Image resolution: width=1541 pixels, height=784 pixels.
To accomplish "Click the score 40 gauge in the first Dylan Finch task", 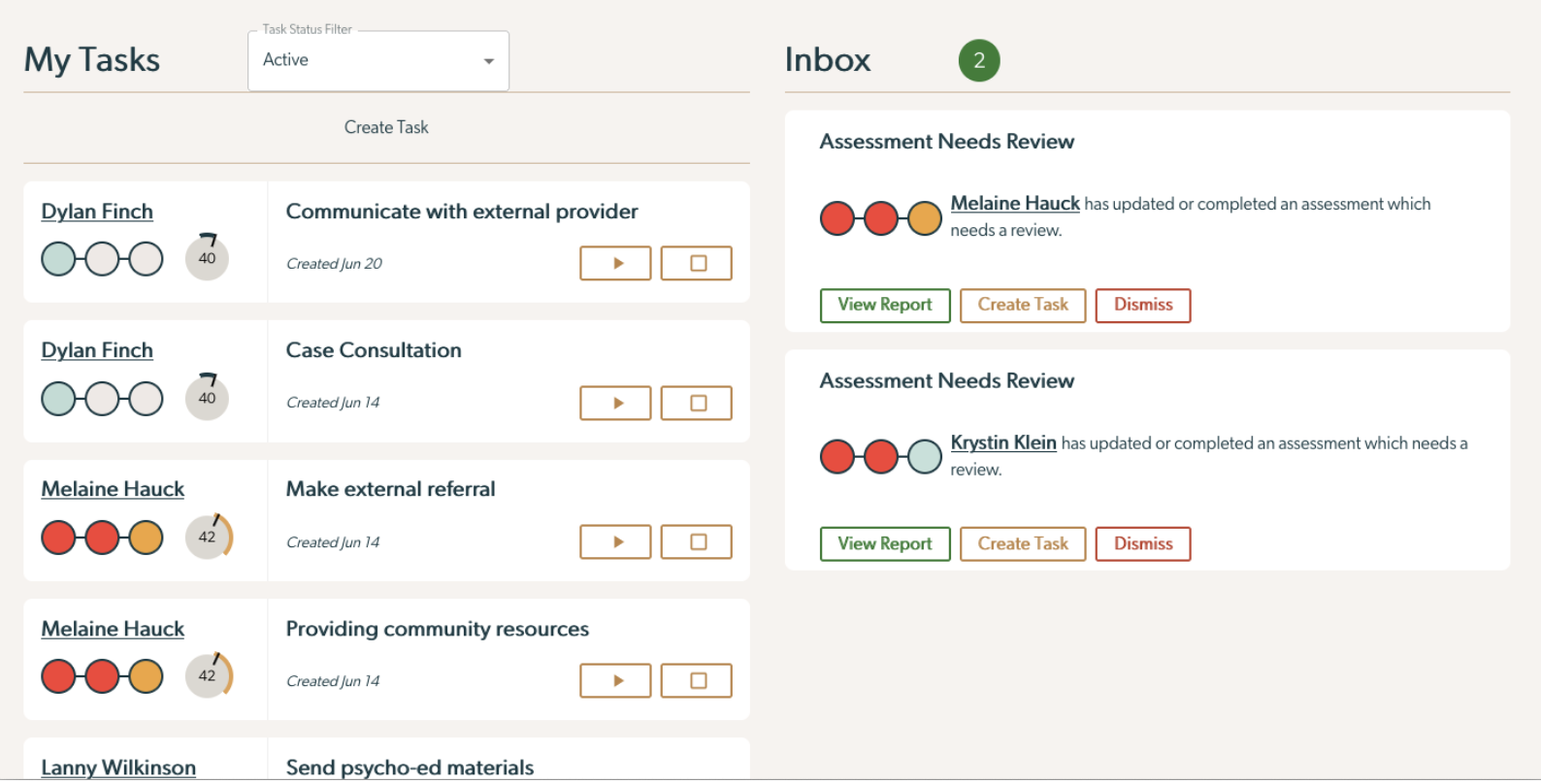I will [207, 257].
